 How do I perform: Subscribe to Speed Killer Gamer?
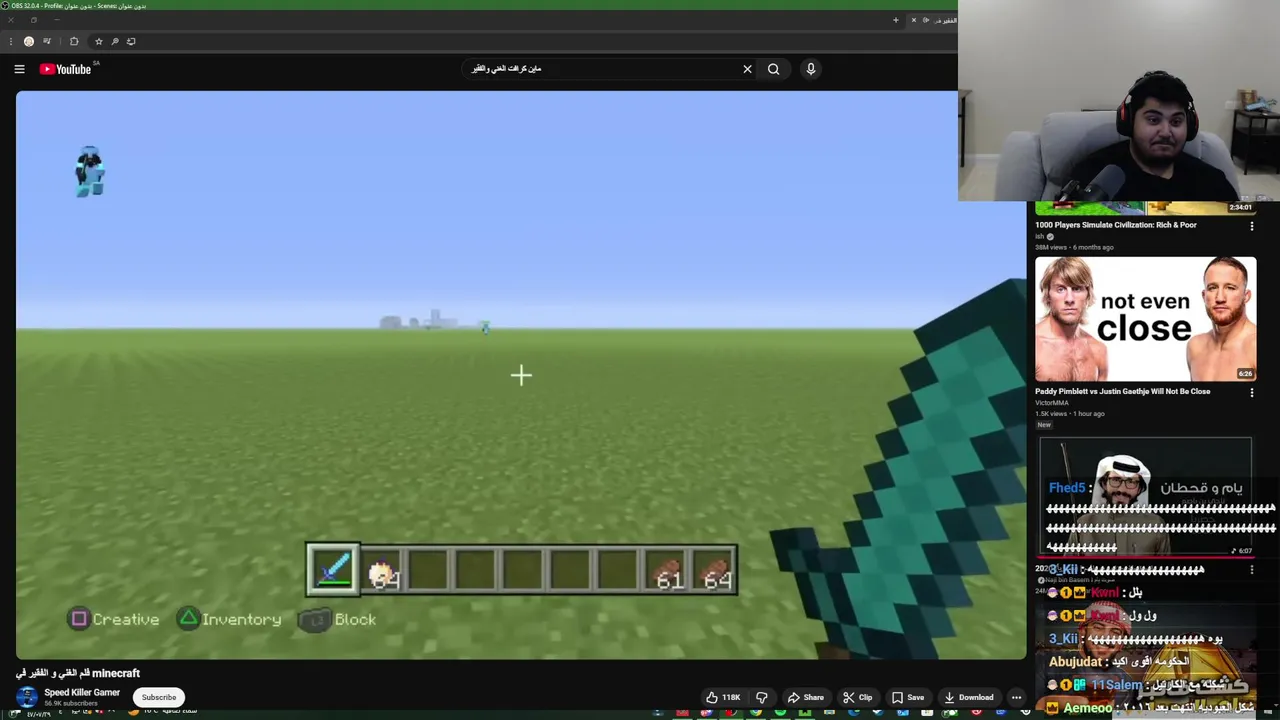tap(158, 697)
